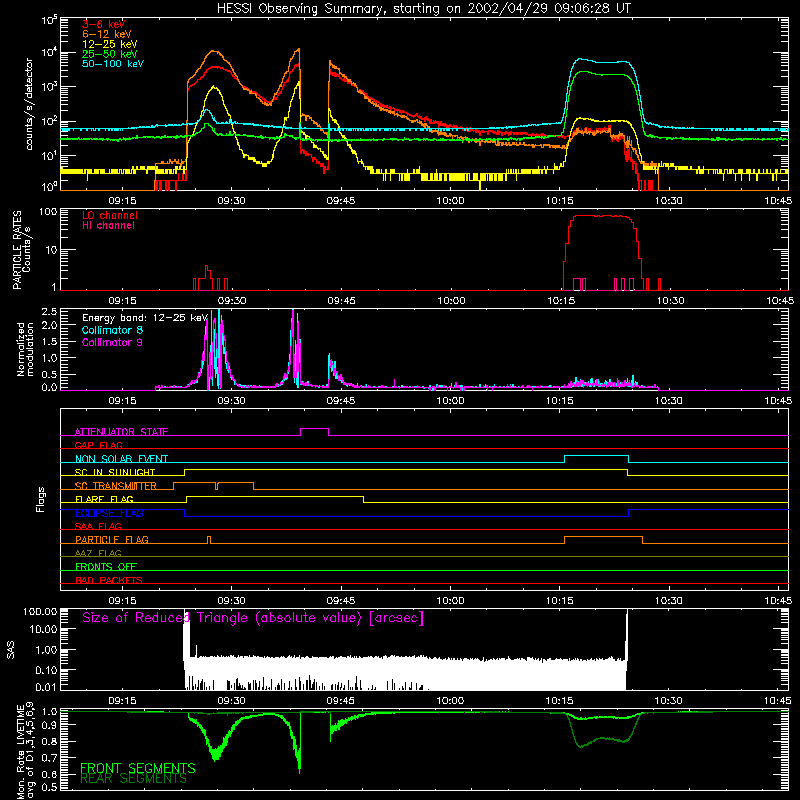Click the BAD PACKETS flag label
This screenshot has width=800, height=800.
(109, 580)
